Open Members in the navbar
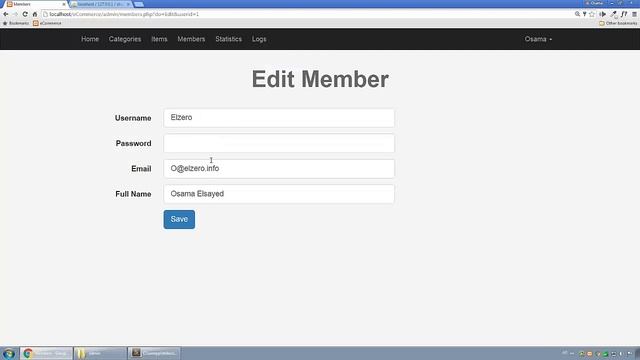 (191, 39)
